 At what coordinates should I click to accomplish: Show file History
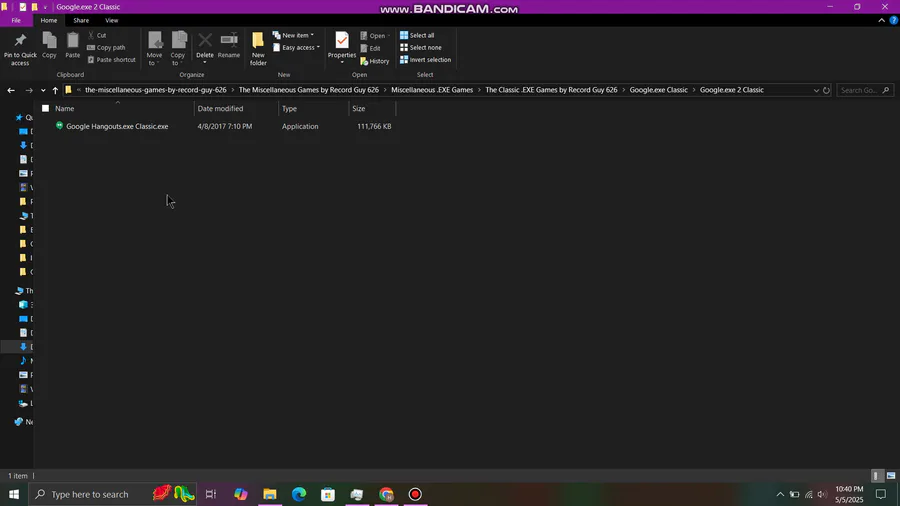coord(375,61)
